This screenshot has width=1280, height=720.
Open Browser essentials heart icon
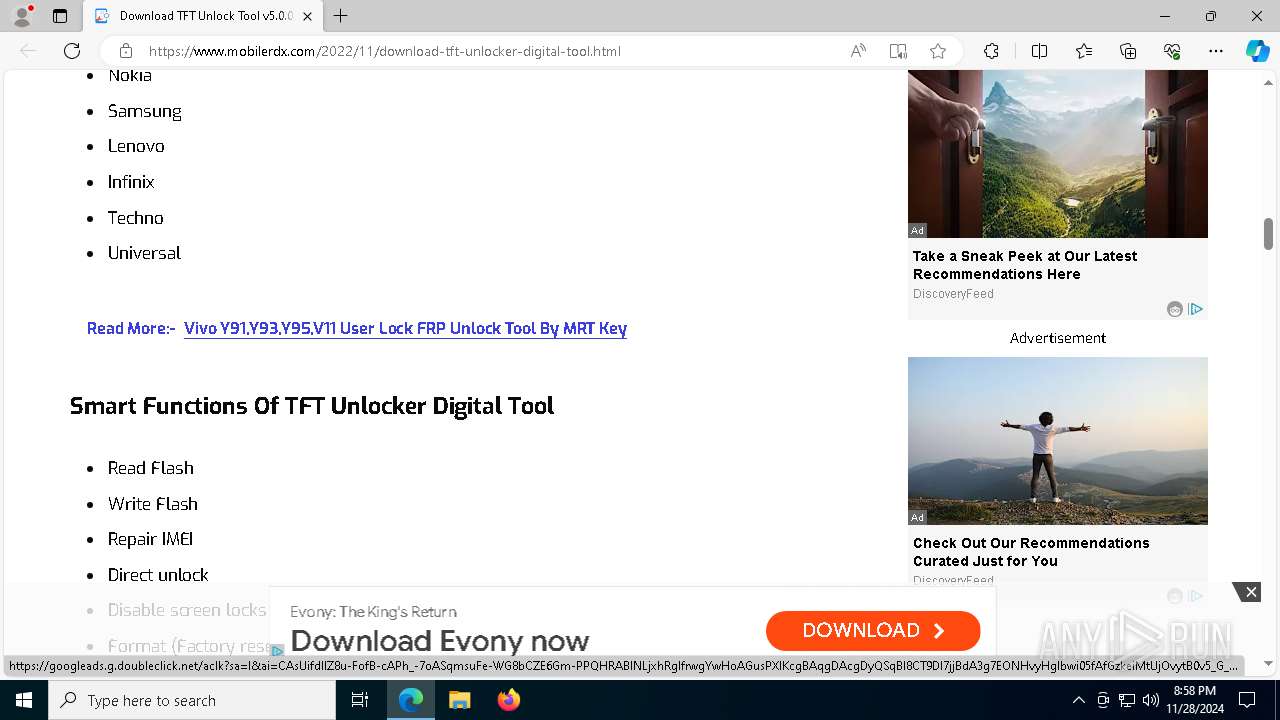pyautogui.click(x=1172, y=51)
